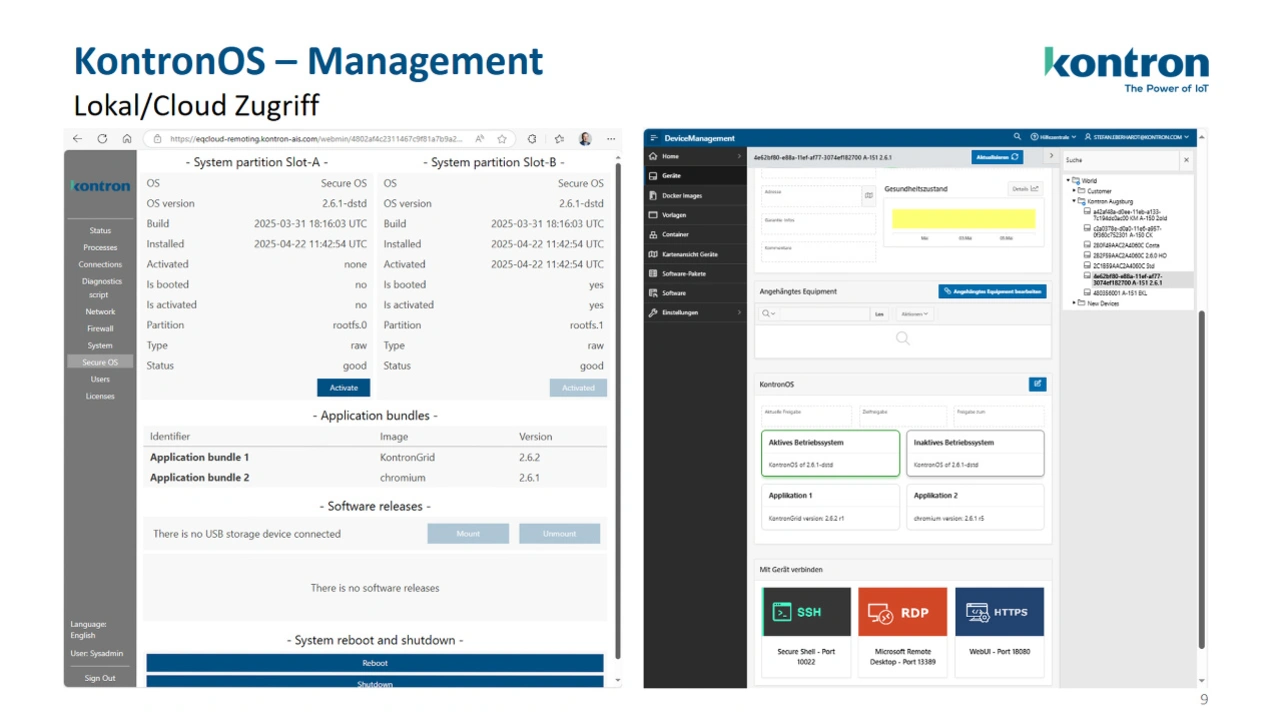
Task: Click the map icon beside Adresse field
Action: click(x=869, y=196)
